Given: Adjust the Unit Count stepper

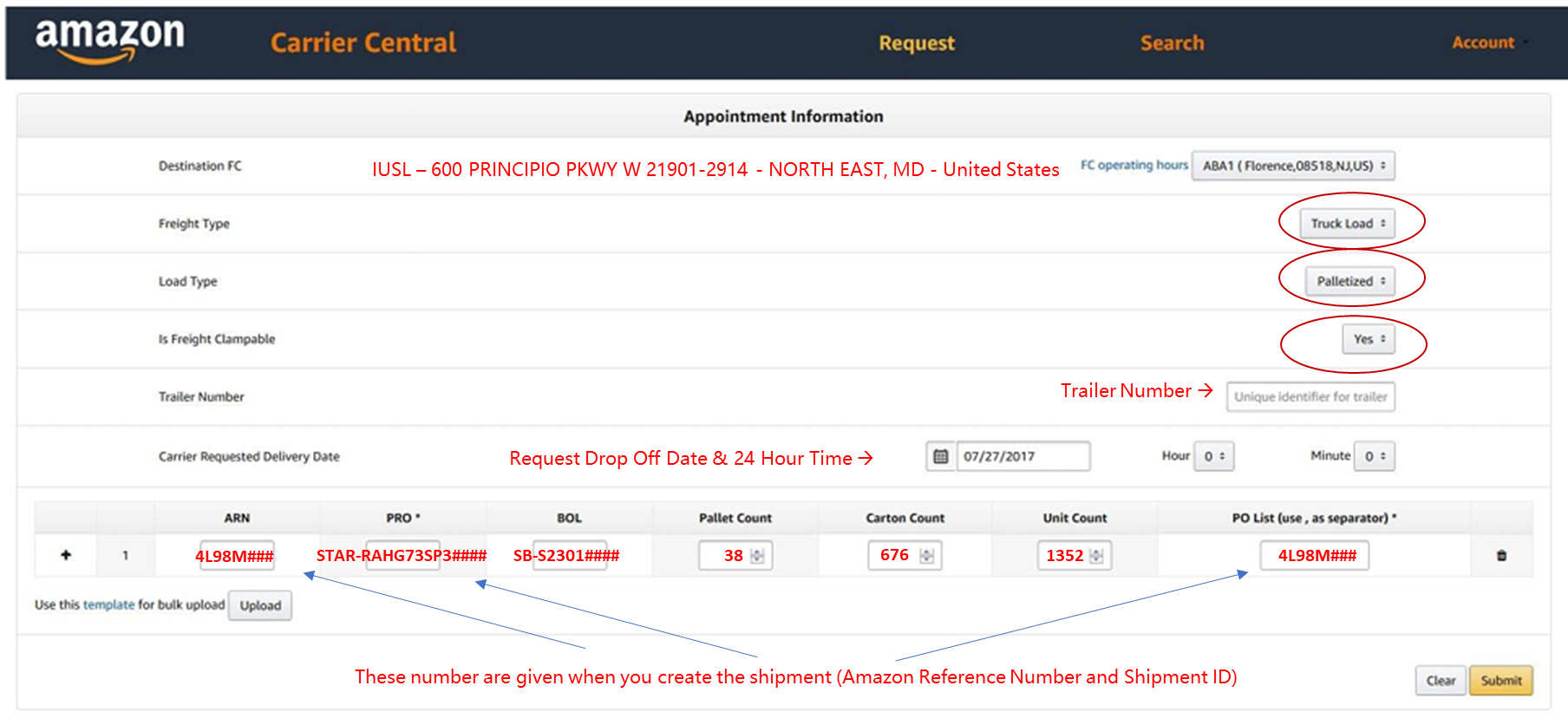Looking at the screenshot, I should (1096, 556).
